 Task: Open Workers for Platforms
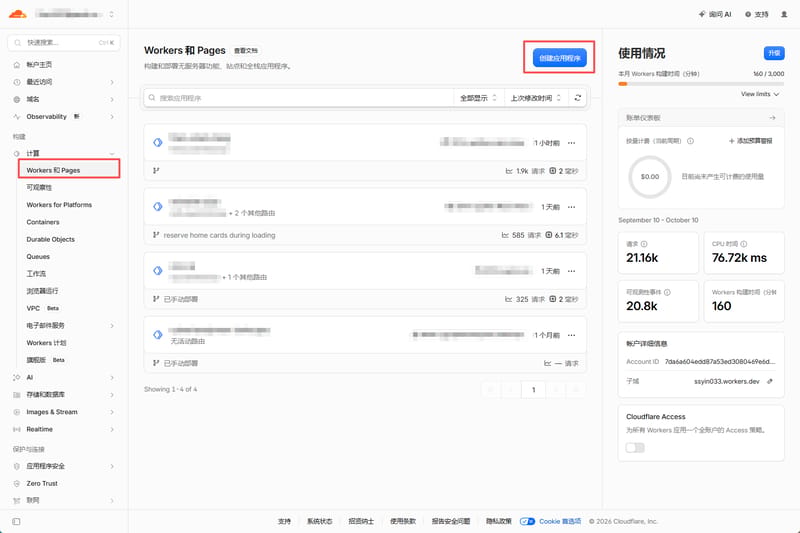pyautogui.click(x=59, y=205)
